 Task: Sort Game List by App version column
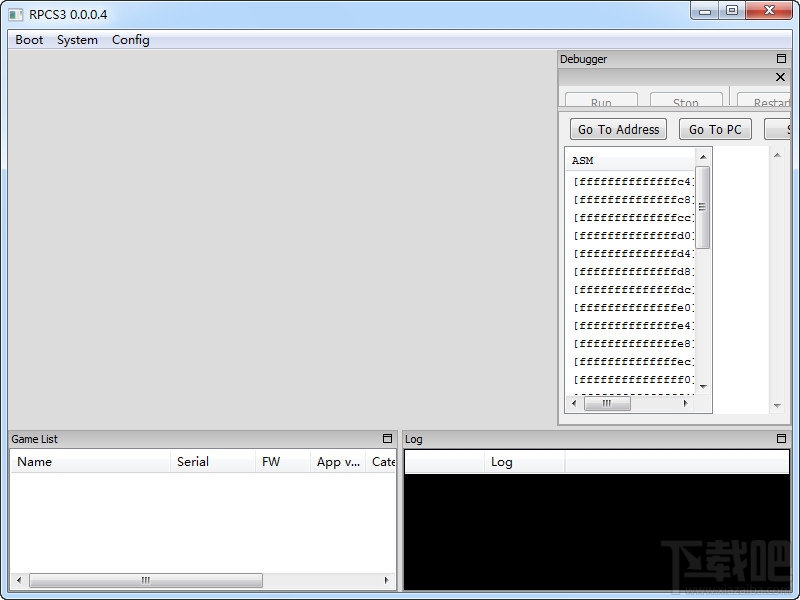pos(338,462)
